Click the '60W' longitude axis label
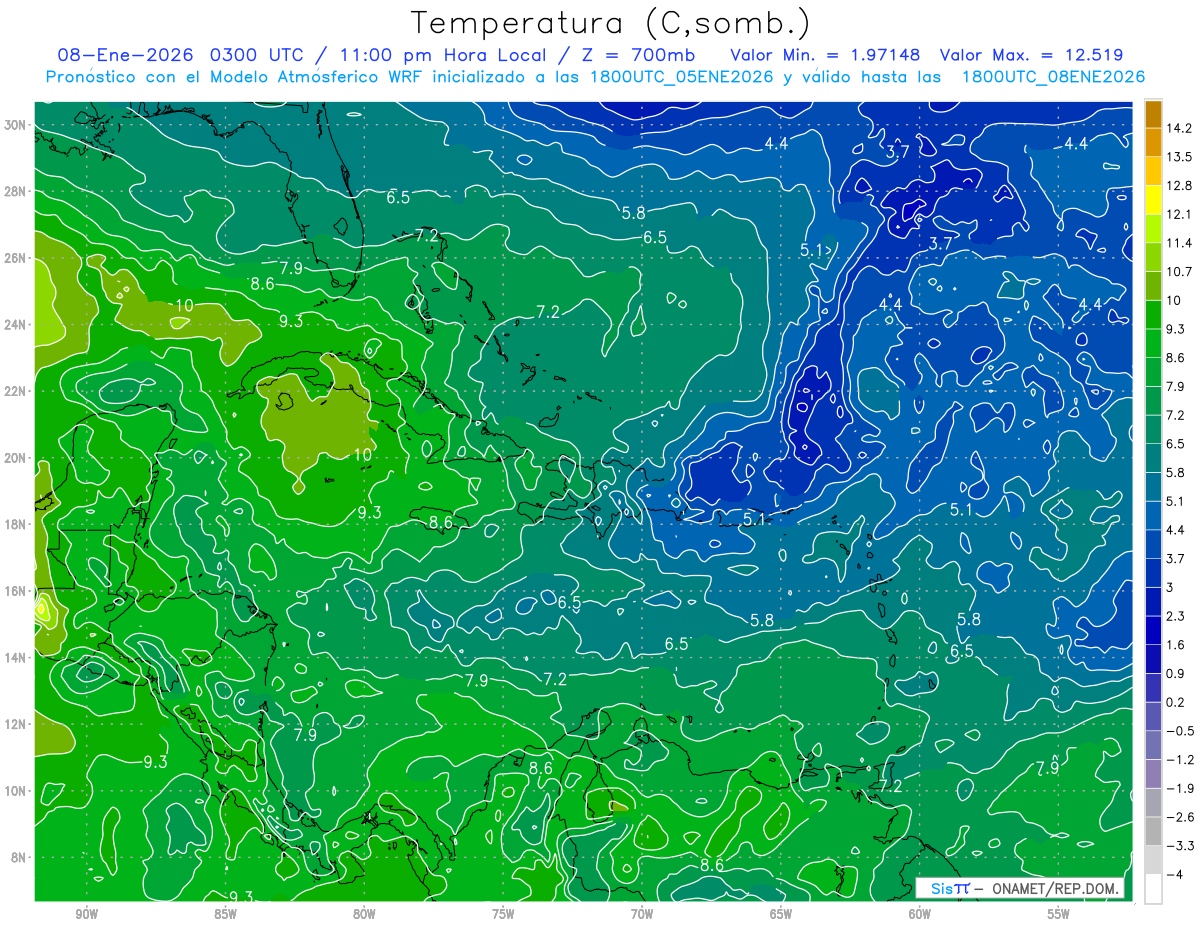The image size is (1200, 927). [920, 914]
